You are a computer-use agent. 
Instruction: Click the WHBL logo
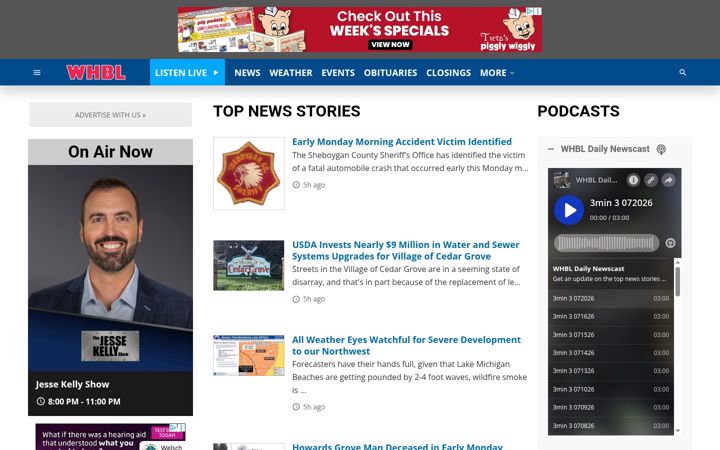click(x=96, y=73)
